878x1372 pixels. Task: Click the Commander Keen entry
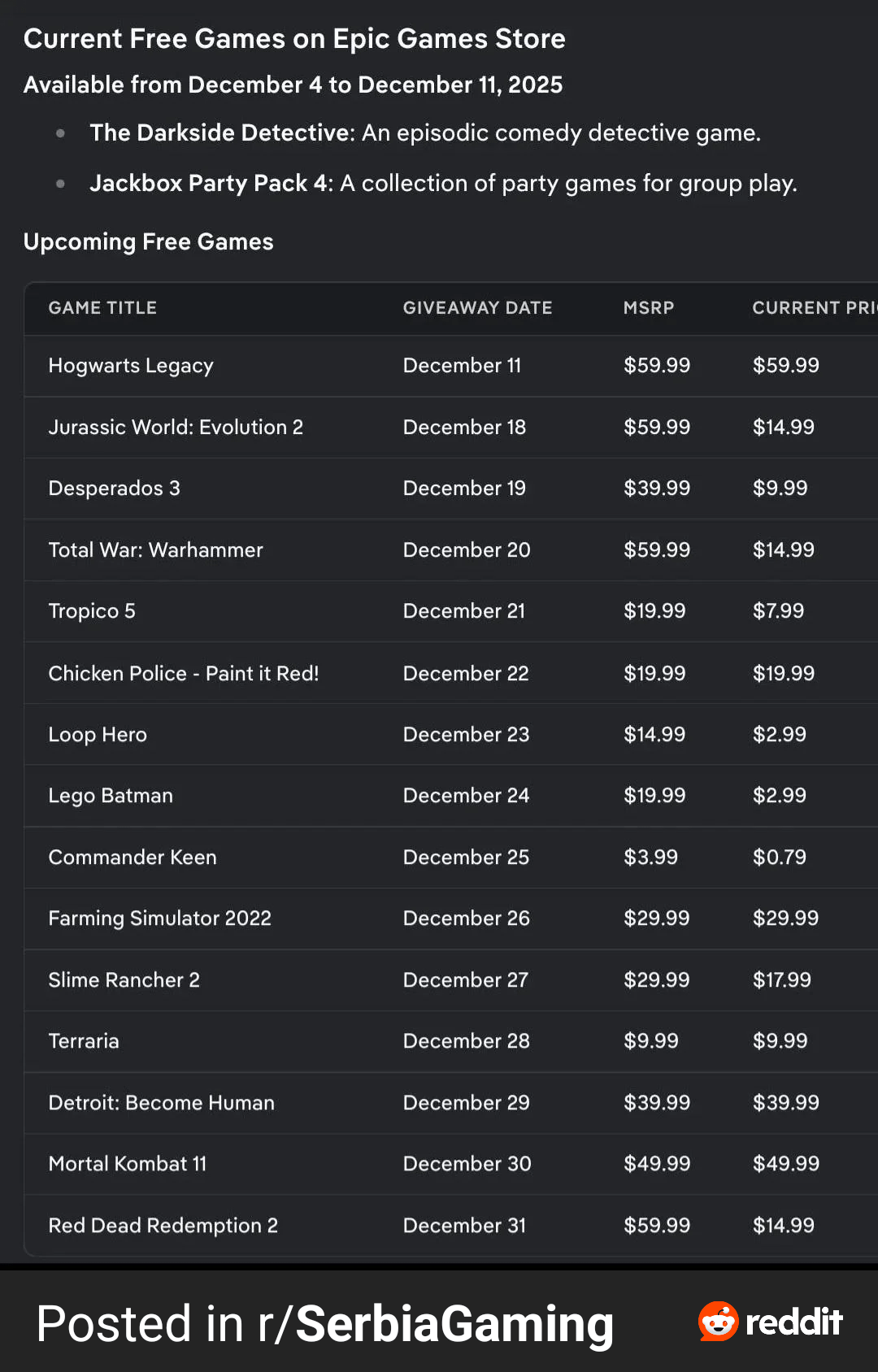pyautogui.click(x=133, y=857)
